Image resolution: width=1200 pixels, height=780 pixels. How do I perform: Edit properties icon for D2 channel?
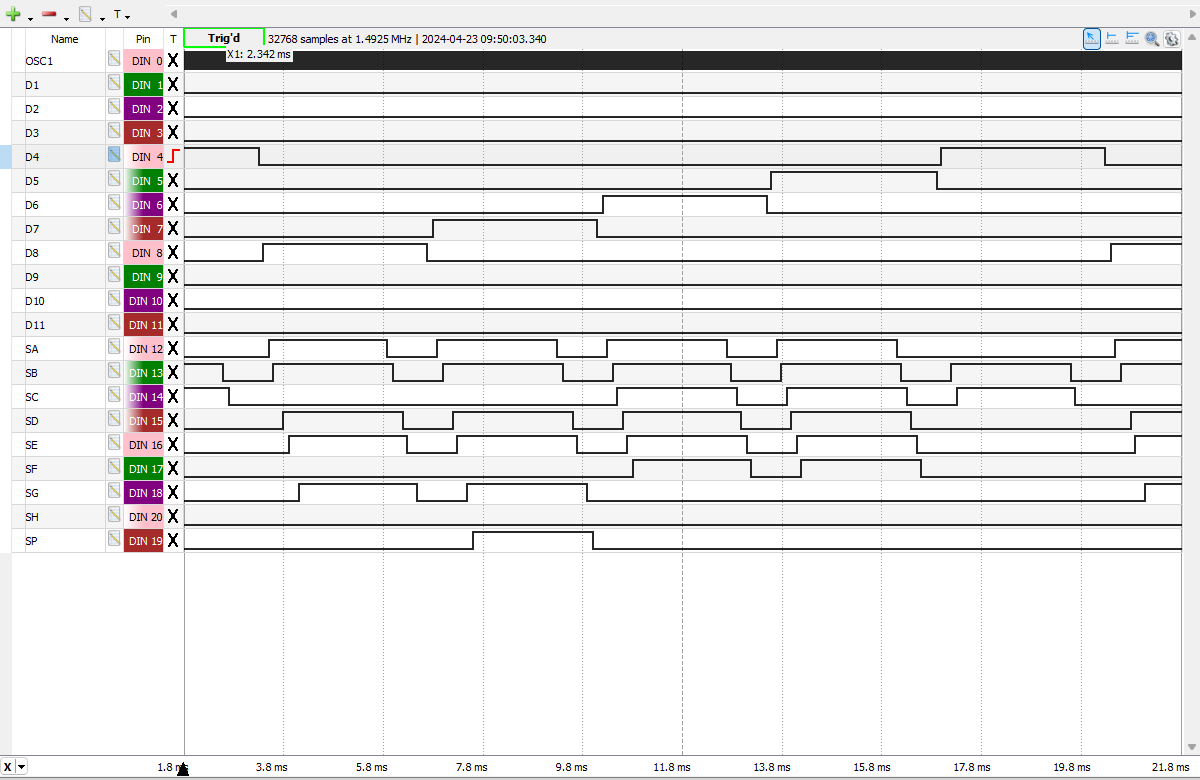pos(114,108)
